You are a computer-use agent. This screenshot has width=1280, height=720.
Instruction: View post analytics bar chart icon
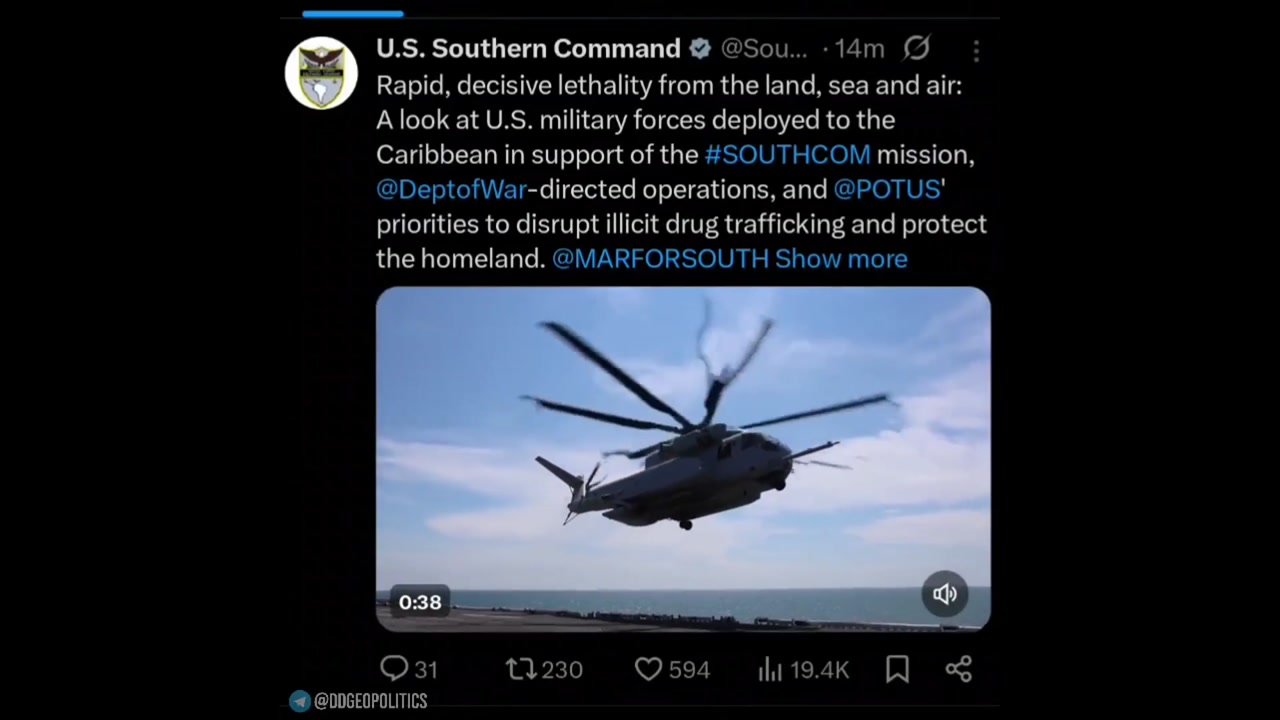coord(770,669)
